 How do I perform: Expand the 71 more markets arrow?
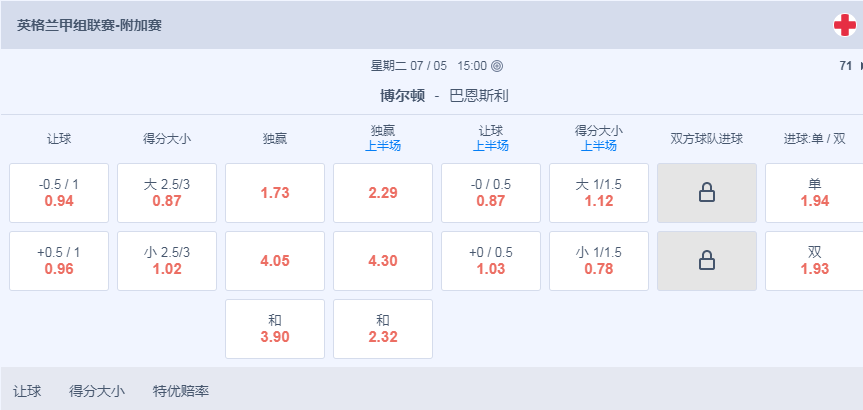coord(861,67)
